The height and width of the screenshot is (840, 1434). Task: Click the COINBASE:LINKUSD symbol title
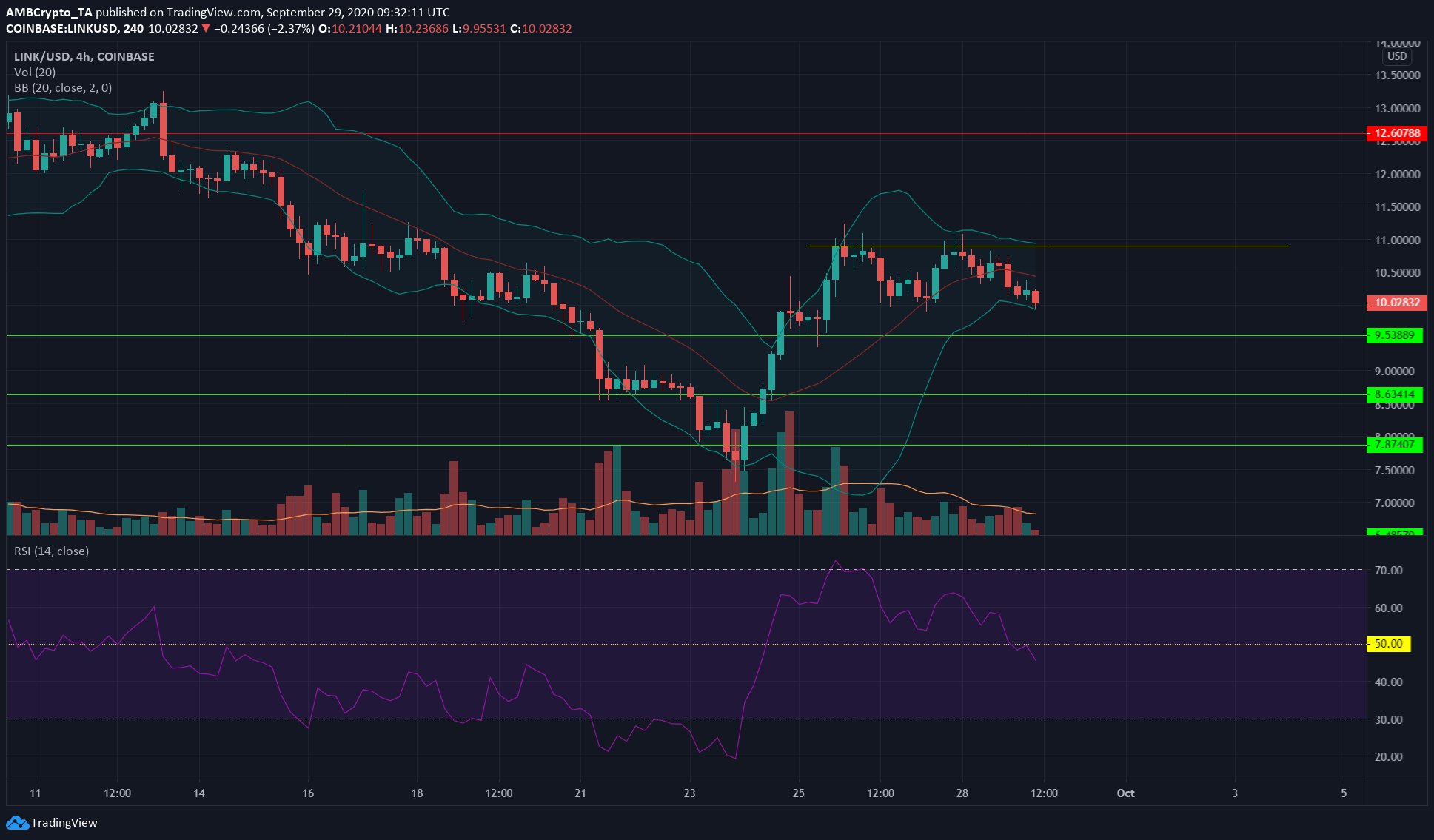(62, 28)
